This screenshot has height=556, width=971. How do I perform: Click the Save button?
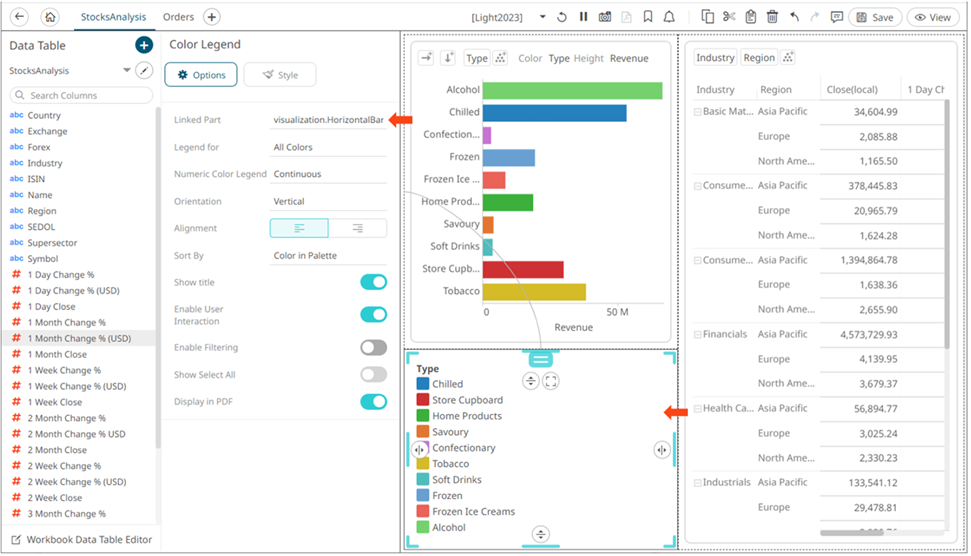(x=874, y=17)
